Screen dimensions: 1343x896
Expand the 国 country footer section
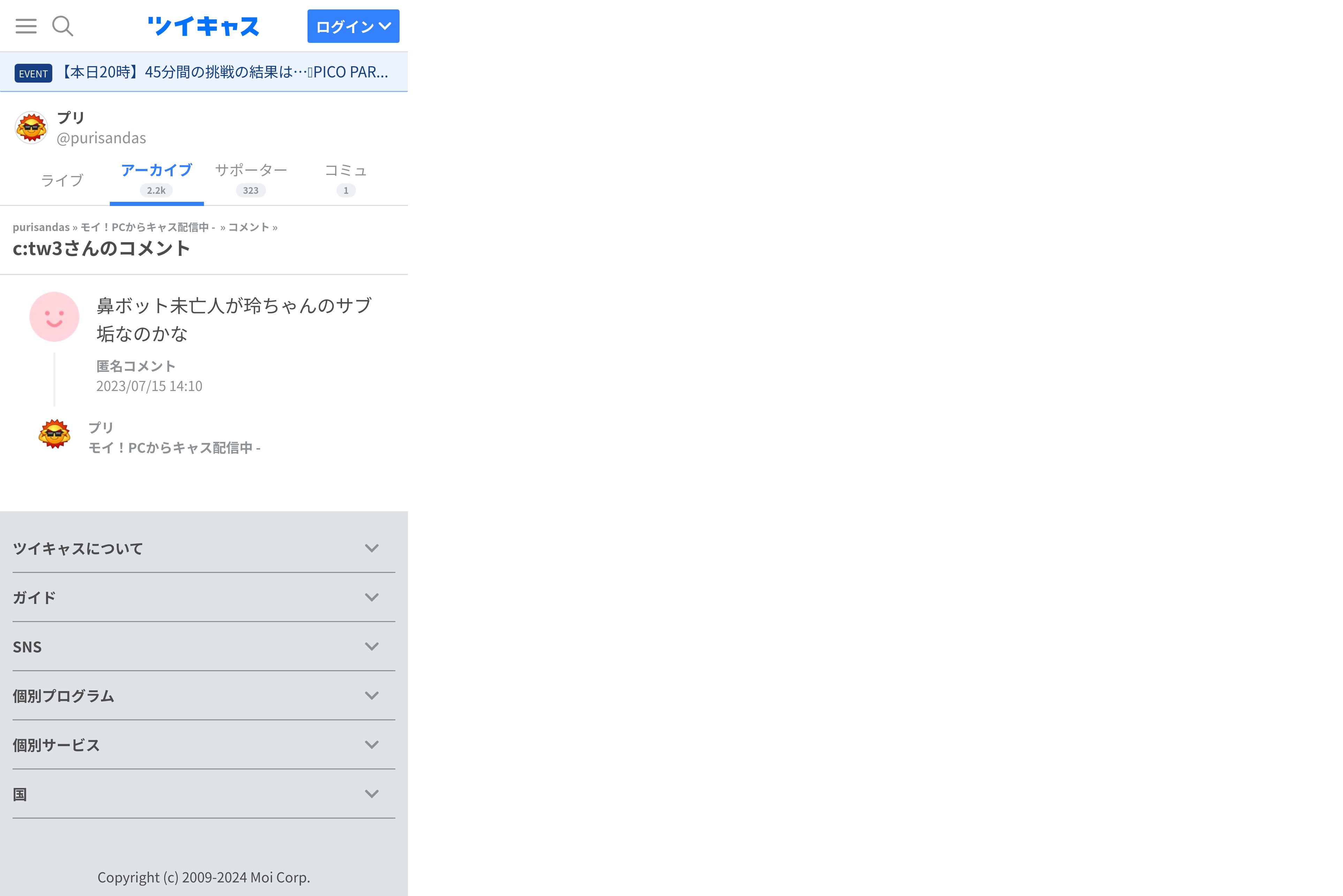204,794
